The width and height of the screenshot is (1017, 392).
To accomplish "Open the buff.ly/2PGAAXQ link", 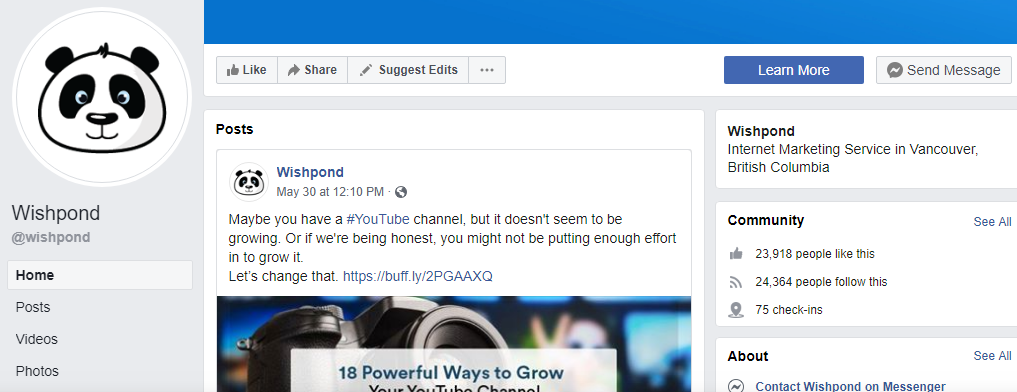I will click(x=418, y=276).
